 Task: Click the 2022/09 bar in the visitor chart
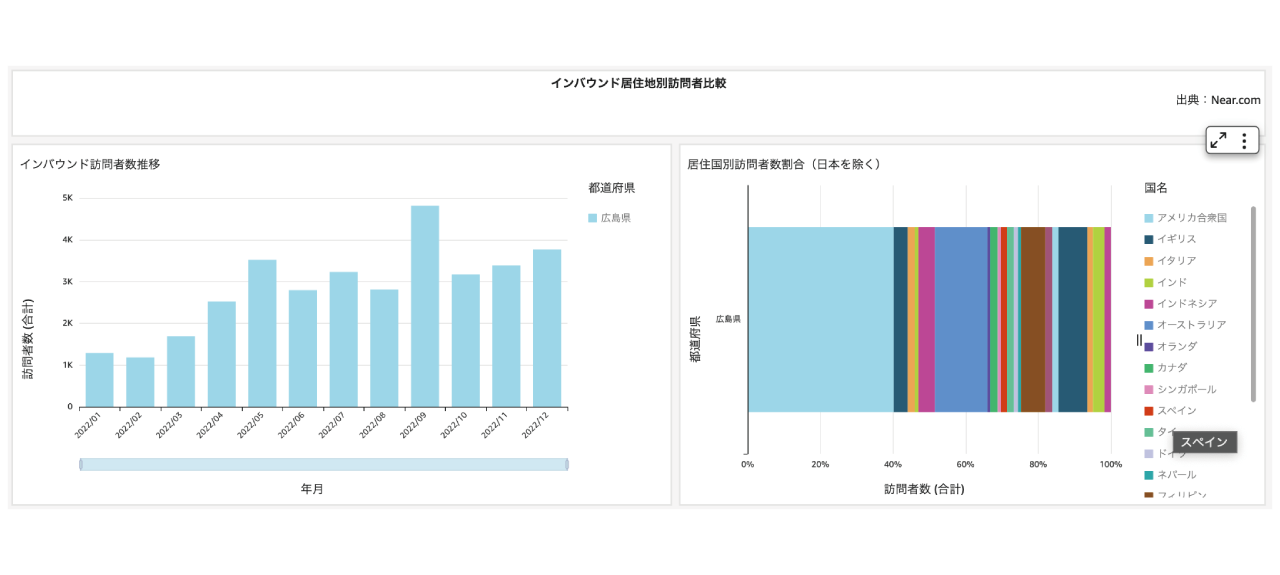tap(425, 306)
